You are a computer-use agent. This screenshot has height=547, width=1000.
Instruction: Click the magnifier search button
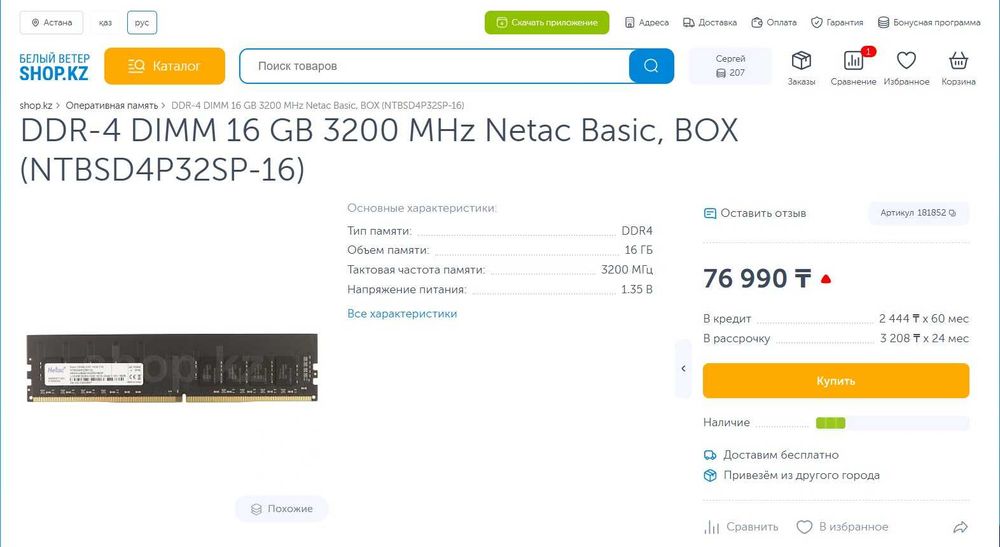tap(651, 66)
